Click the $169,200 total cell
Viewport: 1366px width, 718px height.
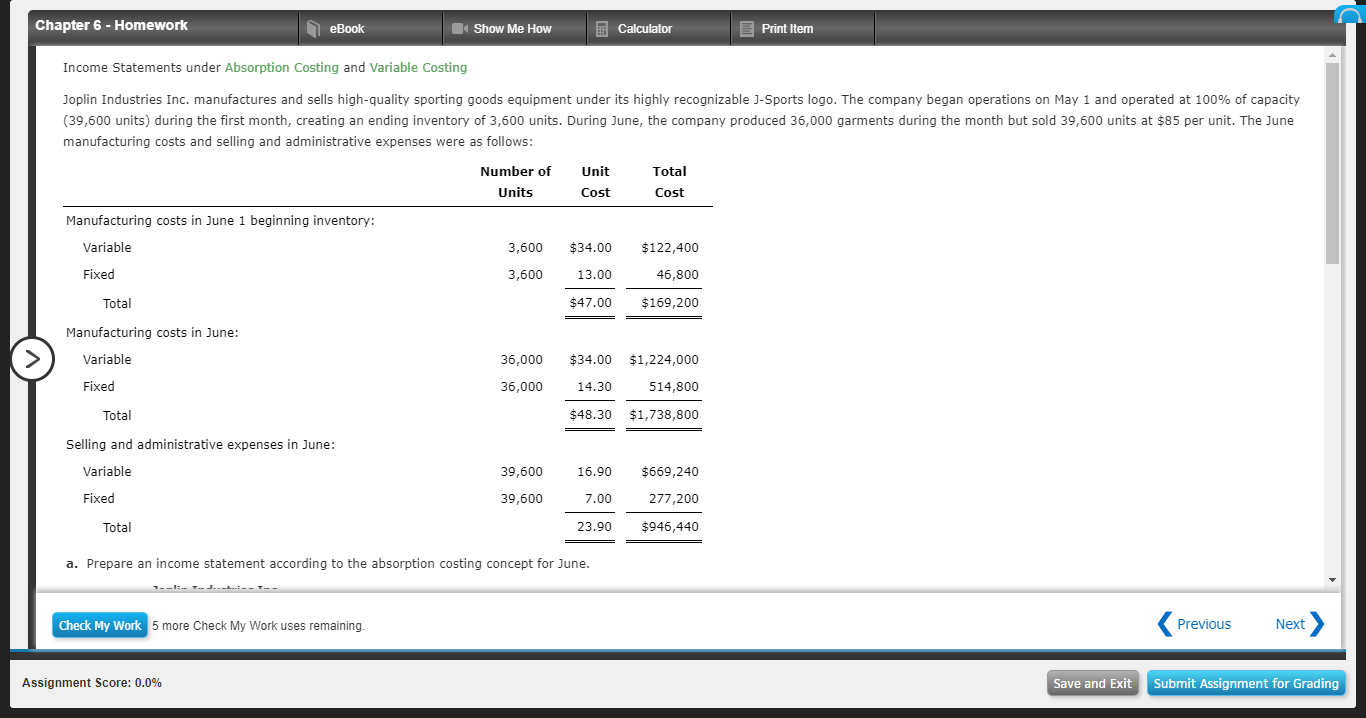coord(669,303)
